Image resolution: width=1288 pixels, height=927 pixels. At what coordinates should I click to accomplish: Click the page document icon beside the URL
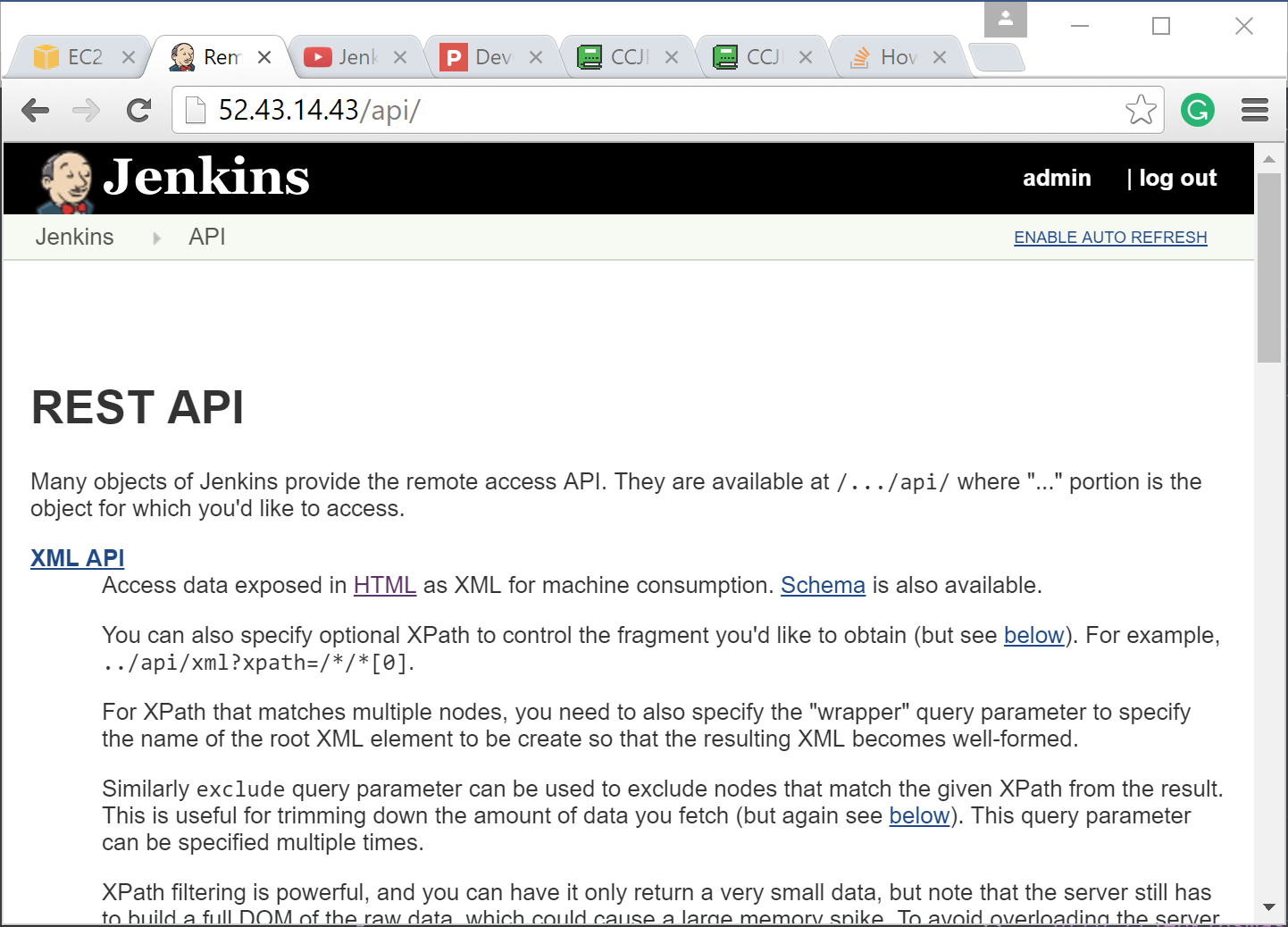[x=195, y=110]
